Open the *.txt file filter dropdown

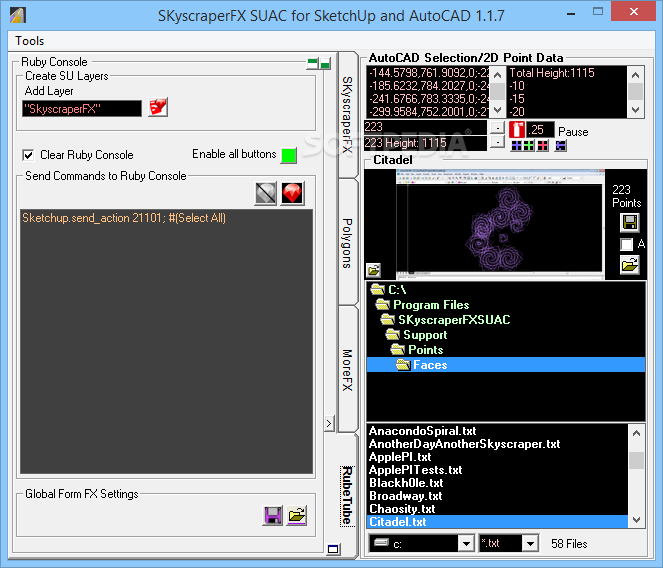click(x=530, y=543)
